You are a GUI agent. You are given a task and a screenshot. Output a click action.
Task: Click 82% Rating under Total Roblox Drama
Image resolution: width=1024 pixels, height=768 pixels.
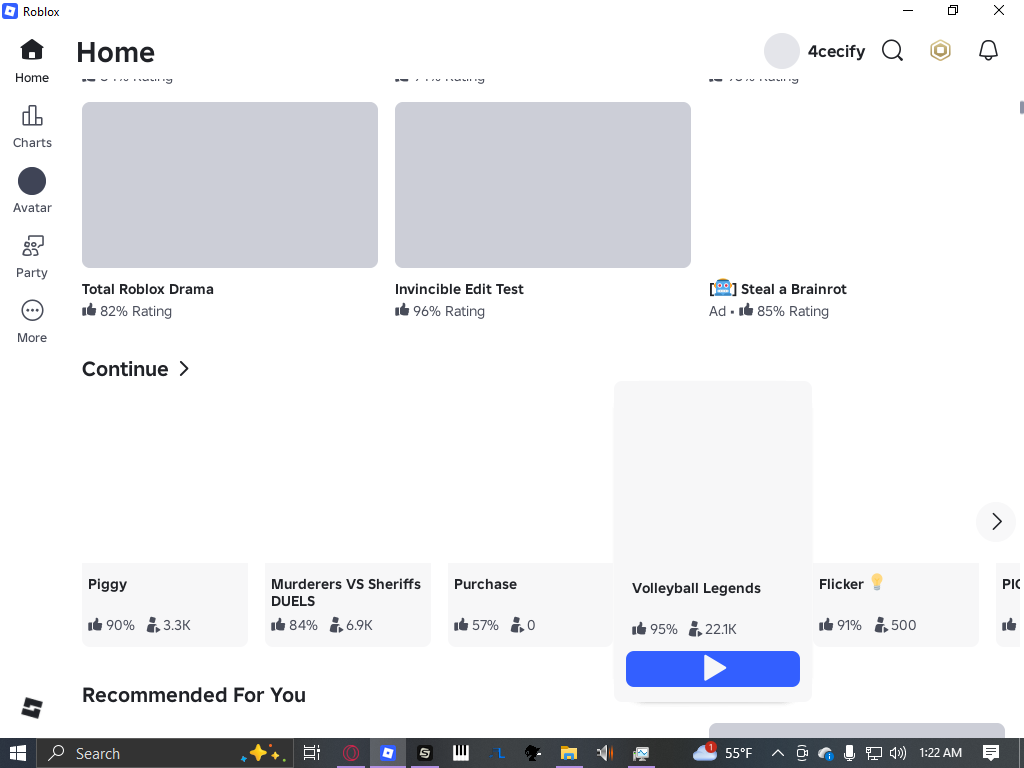coord(127,311)
